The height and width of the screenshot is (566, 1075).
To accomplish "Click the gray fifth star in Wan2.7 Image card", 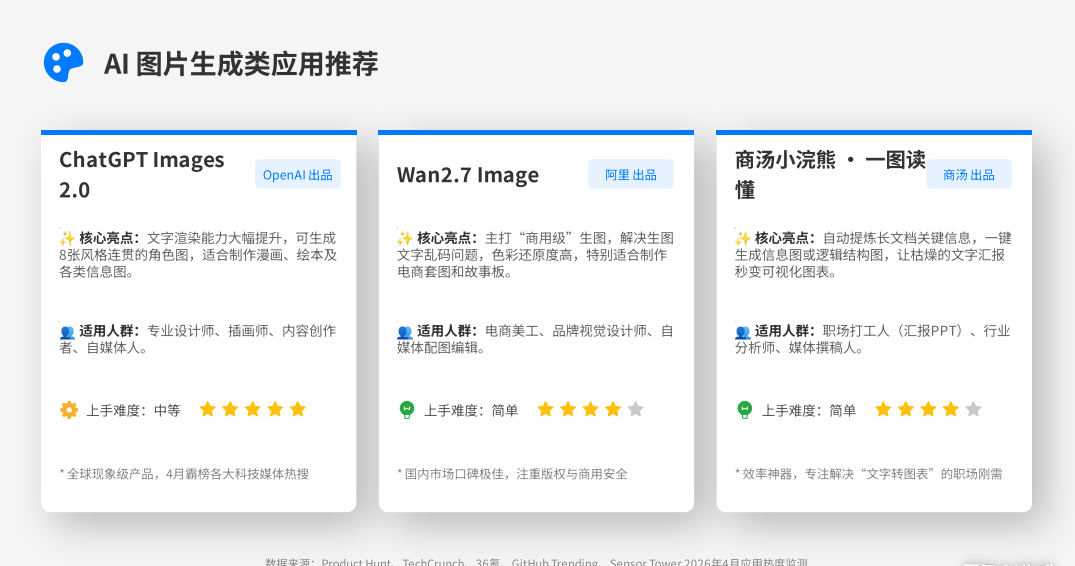I will [636, 409].
